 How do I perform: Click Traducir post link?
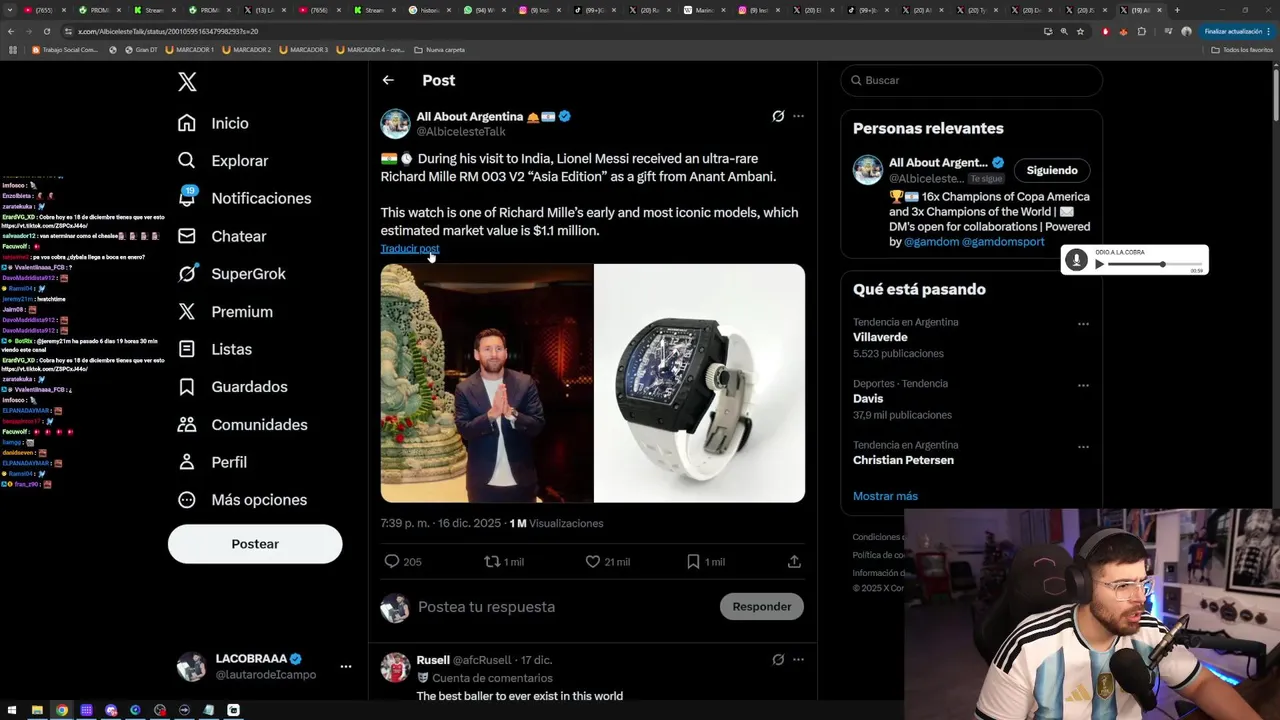[x=410, y=248]
